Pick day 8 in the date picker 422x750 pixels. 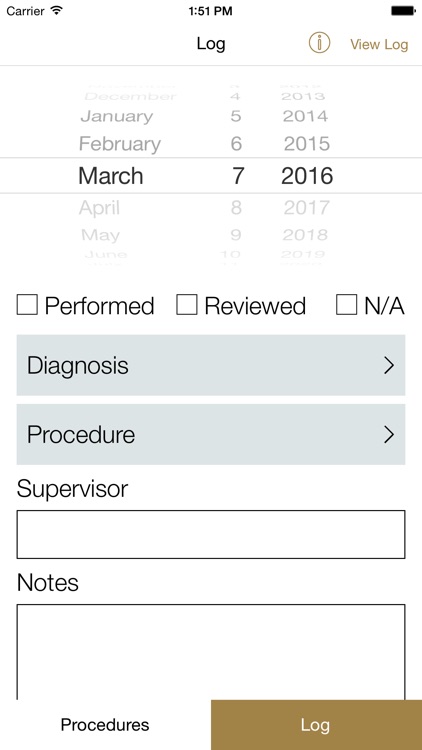point(236,208)
